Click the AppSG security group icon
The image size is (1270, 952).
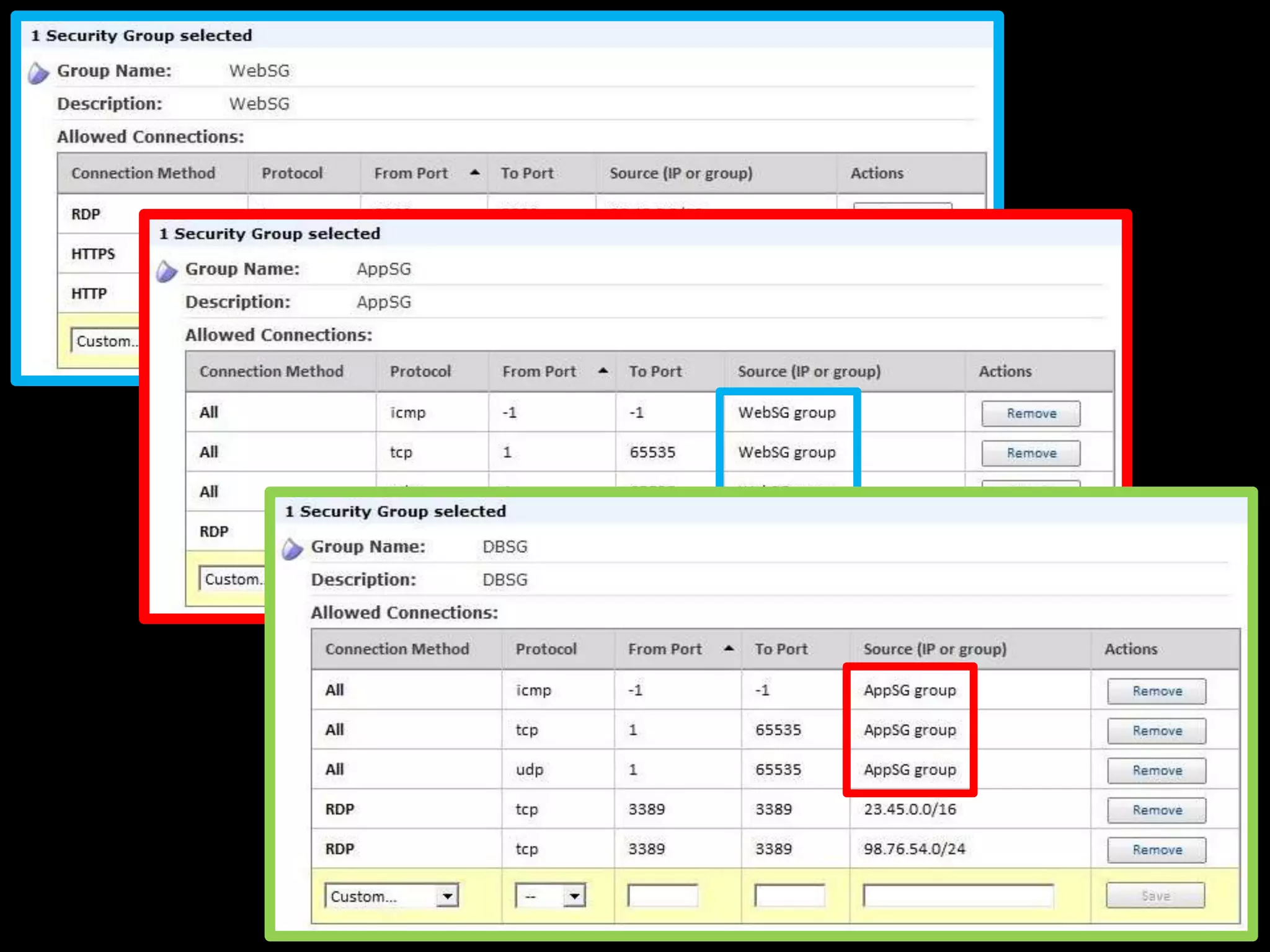click(166, 271)
